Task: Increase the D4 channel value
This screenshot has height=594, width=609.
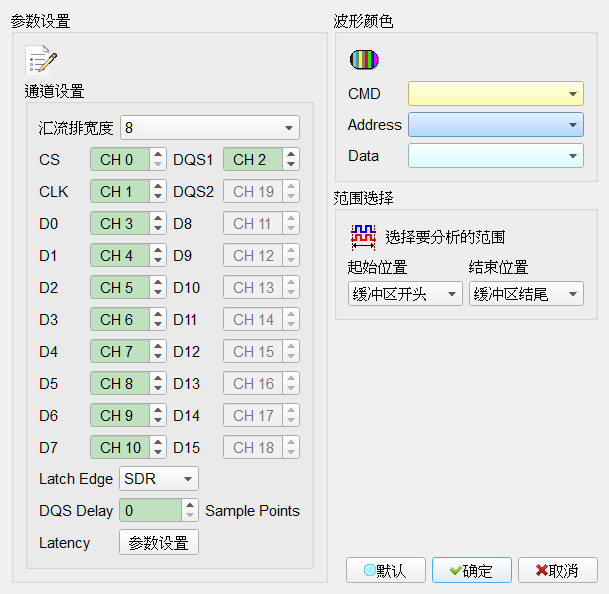Action: [158, 346]
